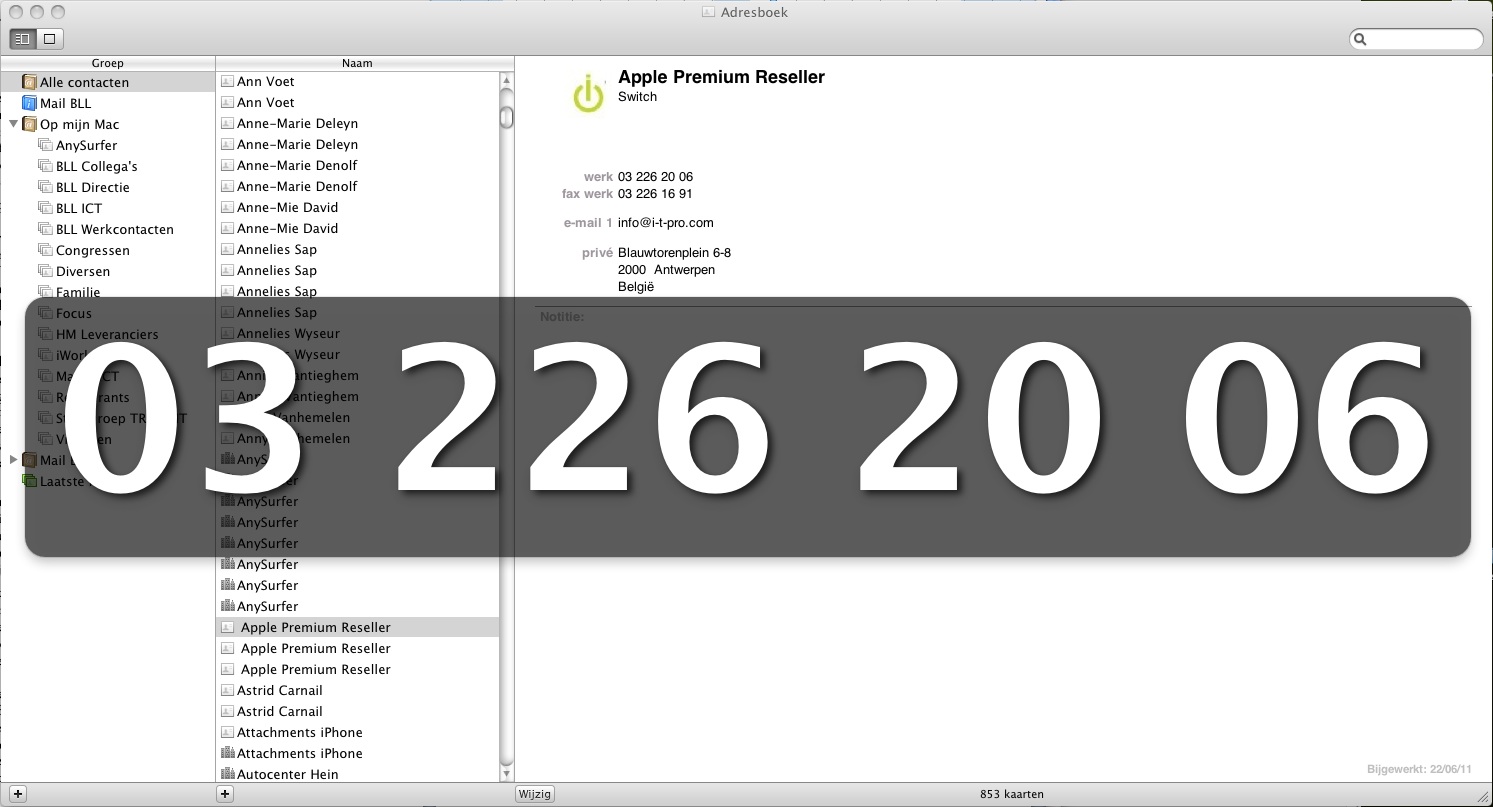Click the search field in the toolbar

[1416, 39]
